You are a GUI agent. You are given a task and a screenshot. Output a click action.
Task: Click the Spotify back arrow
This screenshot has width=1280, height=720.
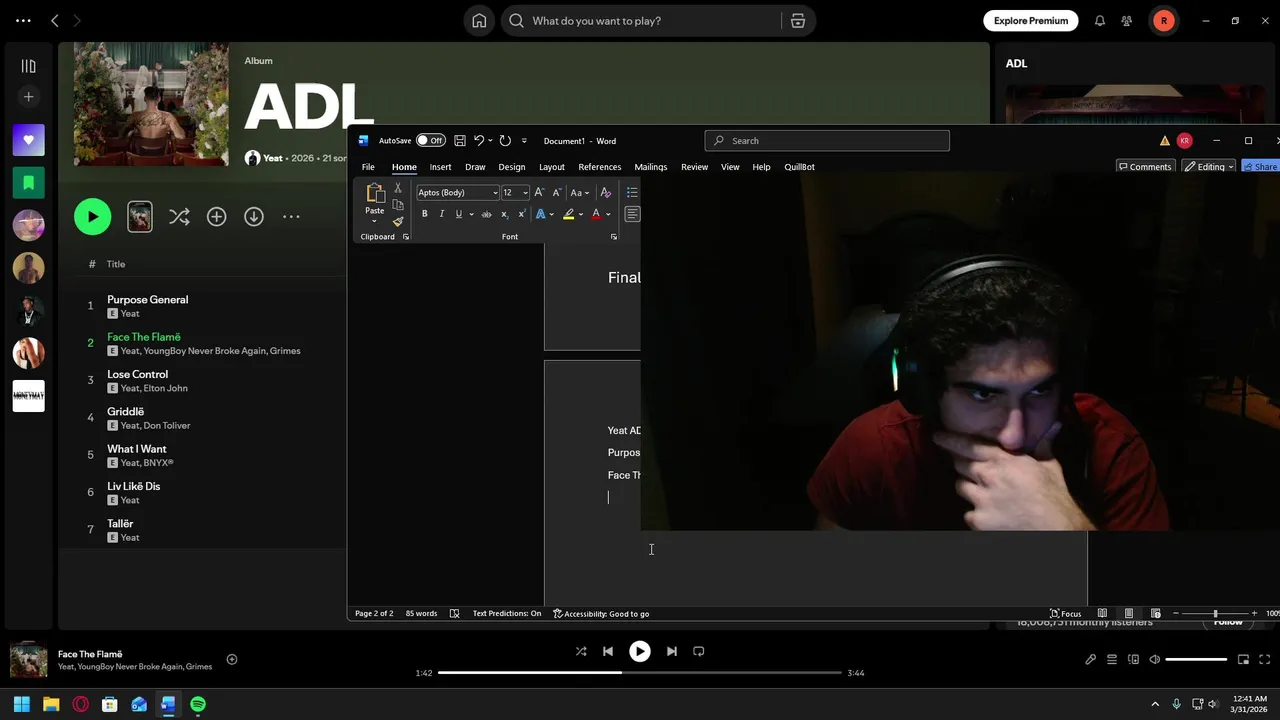[x=55, y=20]
